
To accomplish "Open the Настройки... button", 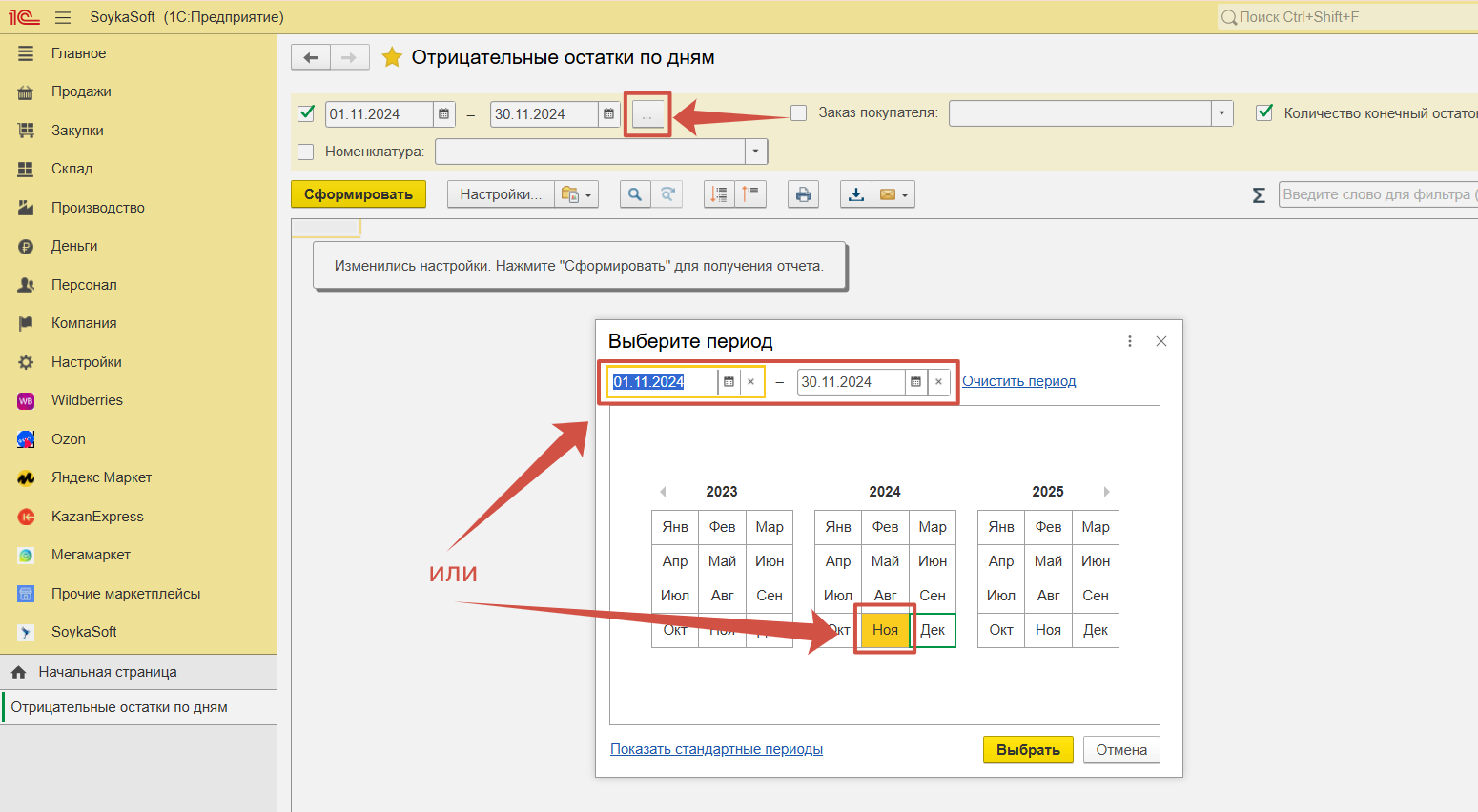I will tap(501, 194).
